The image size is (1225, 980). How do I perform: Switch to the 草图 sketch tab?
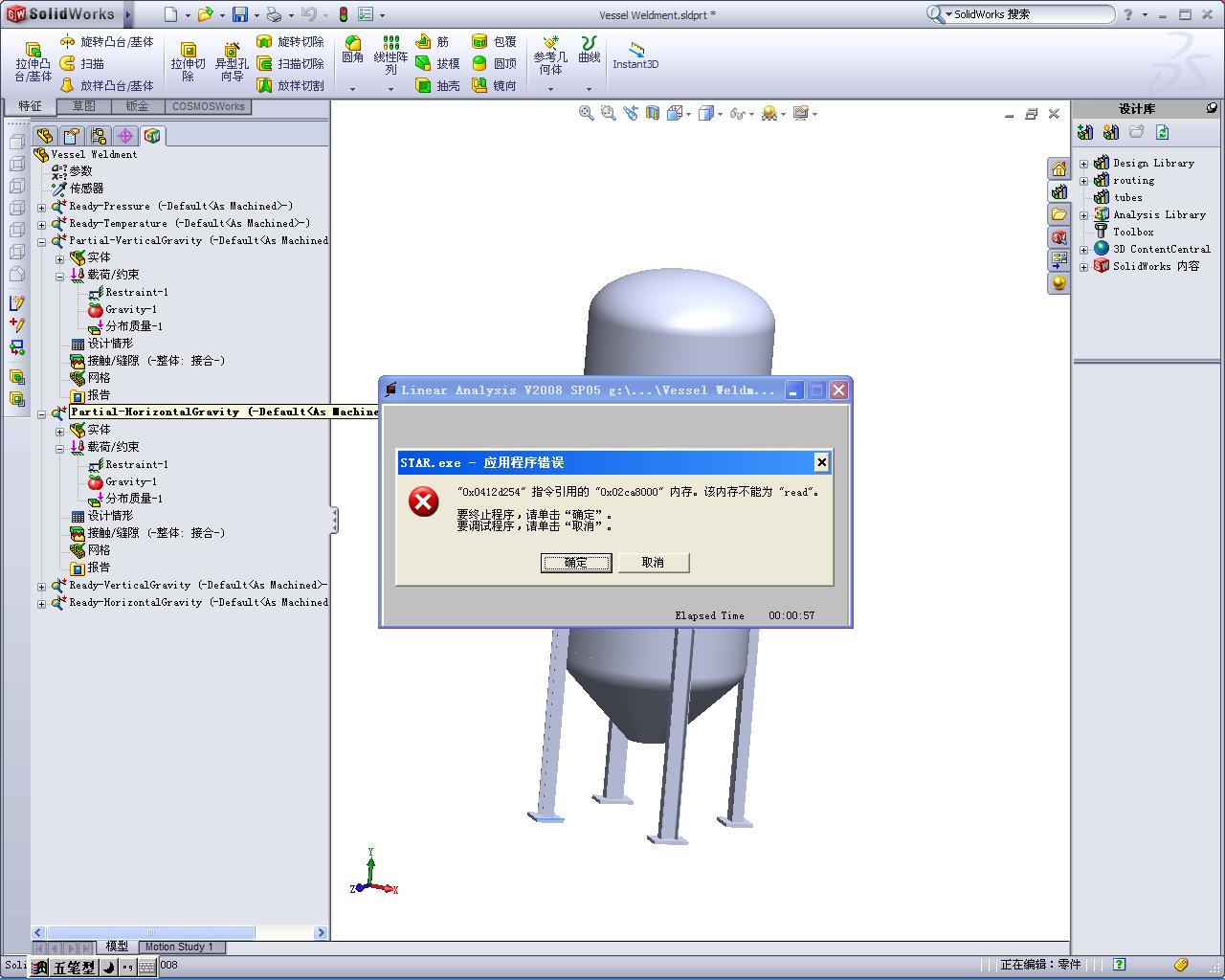point(83,106)
